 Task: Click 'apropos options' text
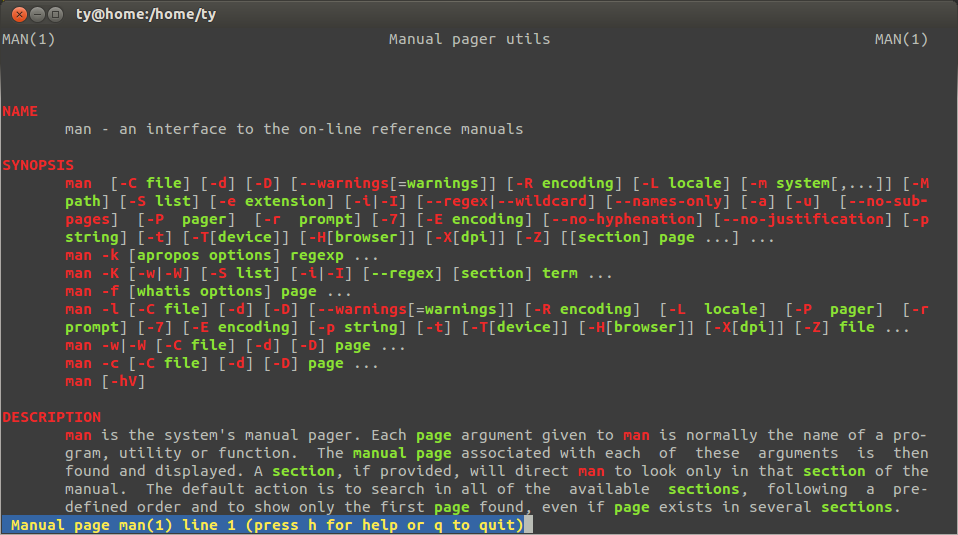tap(204, 255)
